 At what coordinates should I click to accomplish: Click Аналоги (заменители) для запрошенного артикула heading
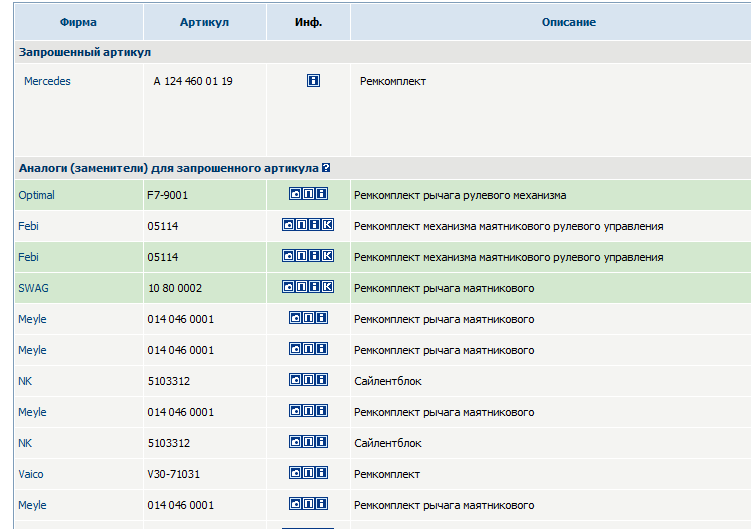click(169, 168)
